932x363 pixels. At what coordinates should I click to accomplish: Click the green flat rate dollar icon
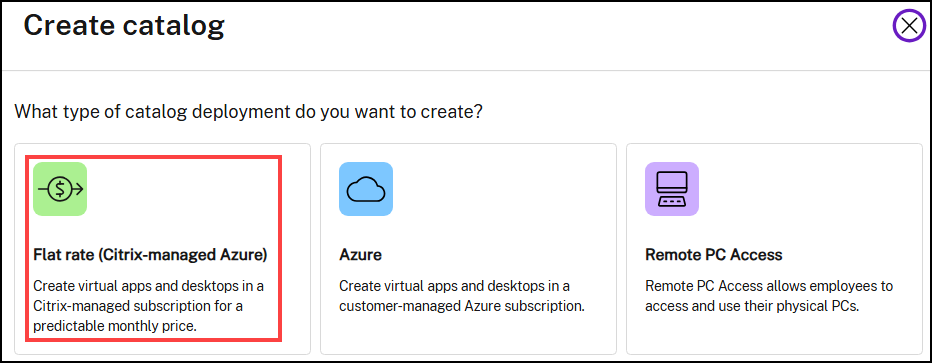[60, 189]
